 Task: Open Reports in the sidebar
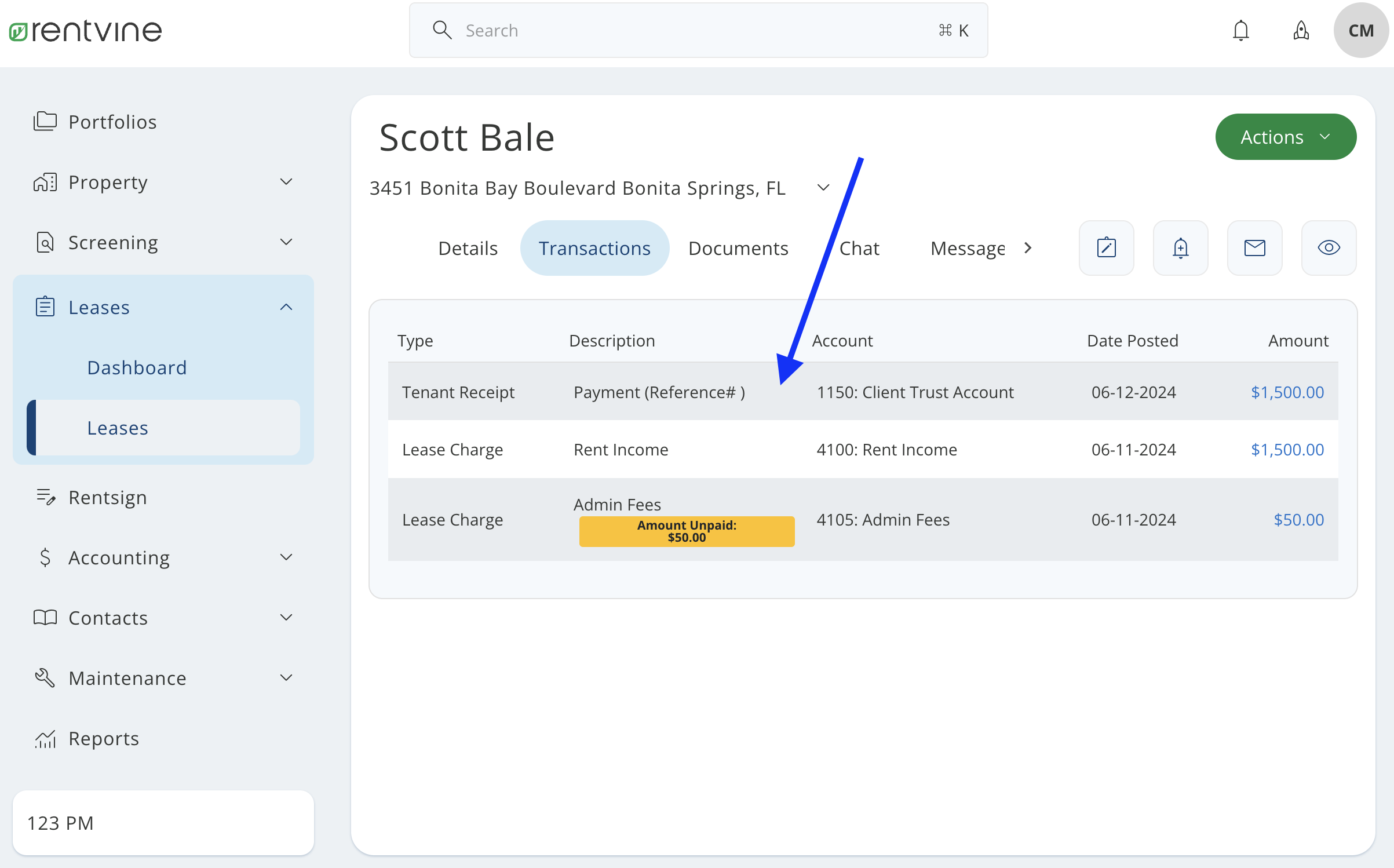[x=104, y=738]
